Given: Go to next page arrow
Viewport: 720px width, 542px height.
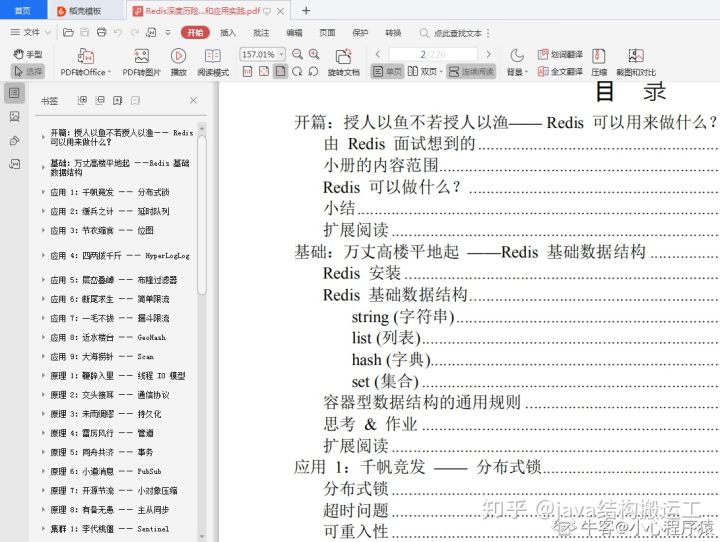Looking at the screenshot, I should pos(488,54).
